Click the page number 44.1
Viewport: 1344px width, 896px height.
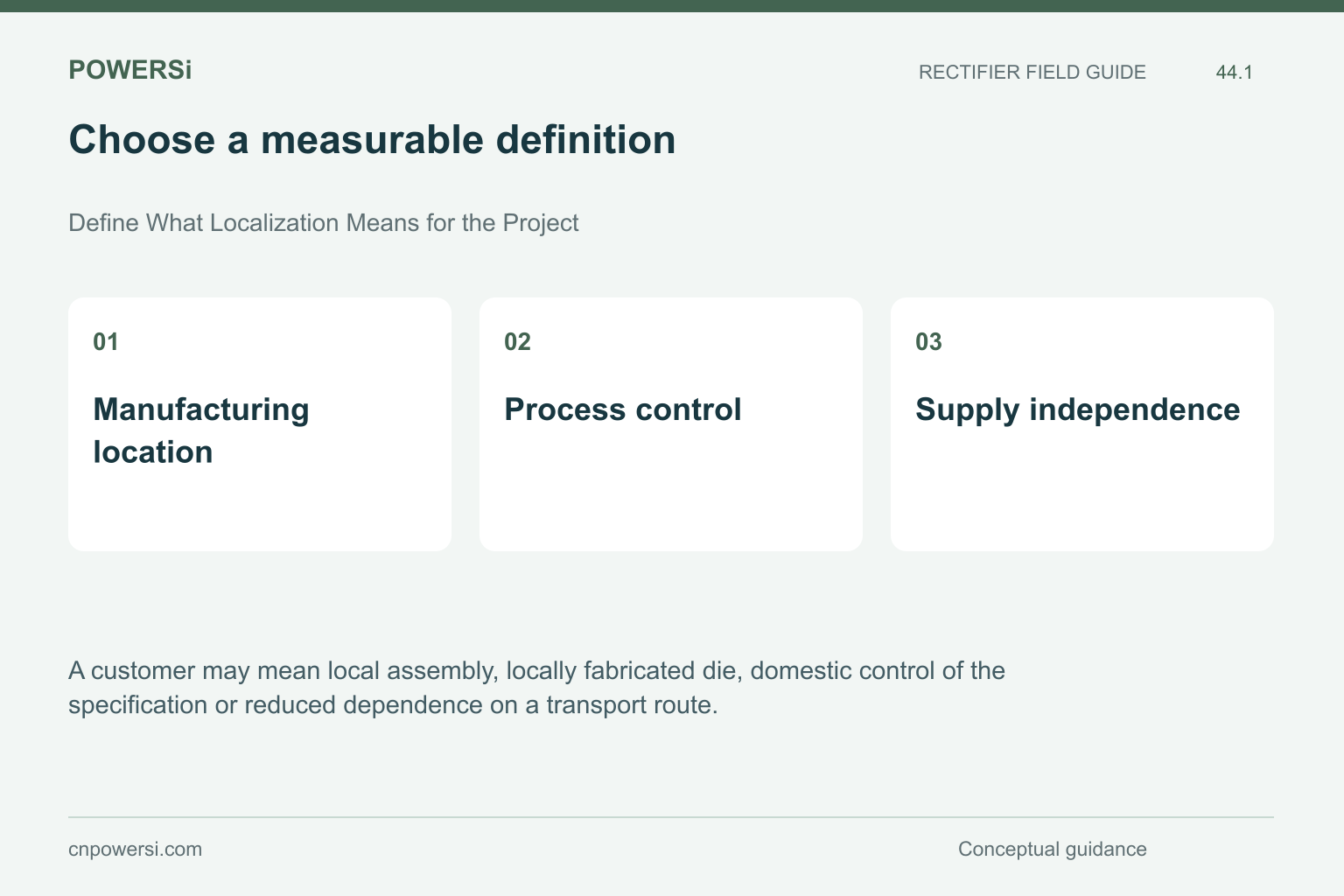1234,73
